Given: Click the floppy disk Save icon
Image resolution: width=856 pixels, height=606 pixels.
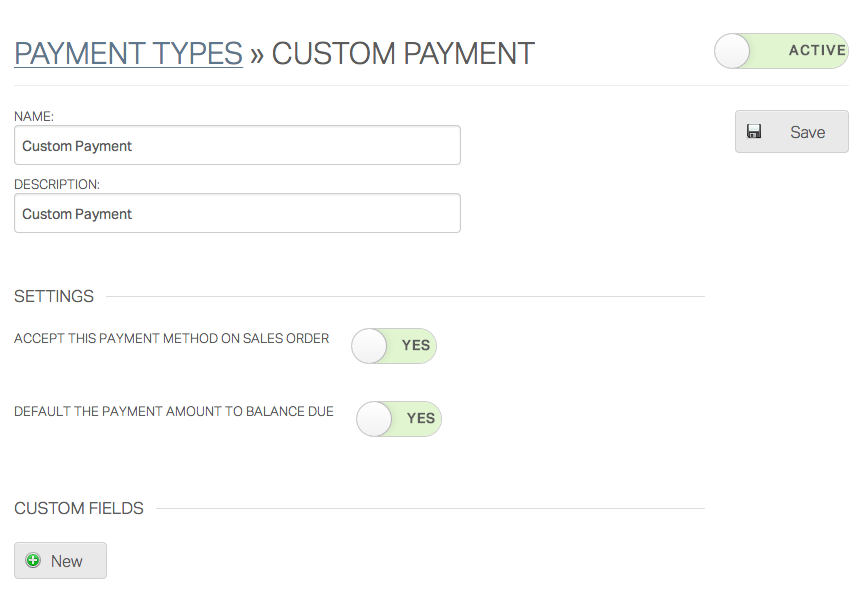Looking at the screenshot, I should [x=754, y=130].
